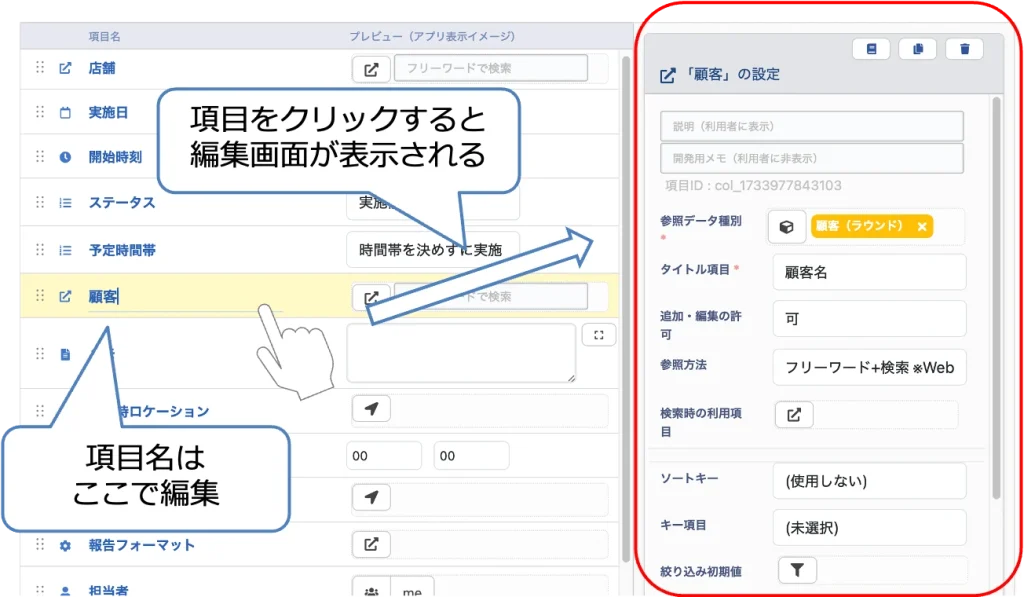The image size is (1024, 597).
Task: Click the cube icon beside 参照データ種別
Action: (x=787, y=227)
